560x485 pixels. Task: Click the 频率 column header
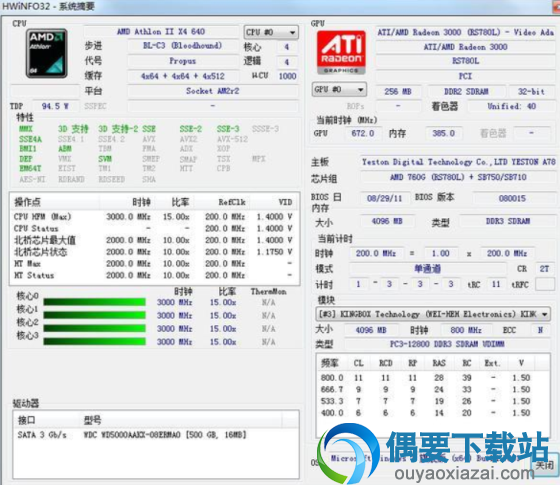coord(330,363)
